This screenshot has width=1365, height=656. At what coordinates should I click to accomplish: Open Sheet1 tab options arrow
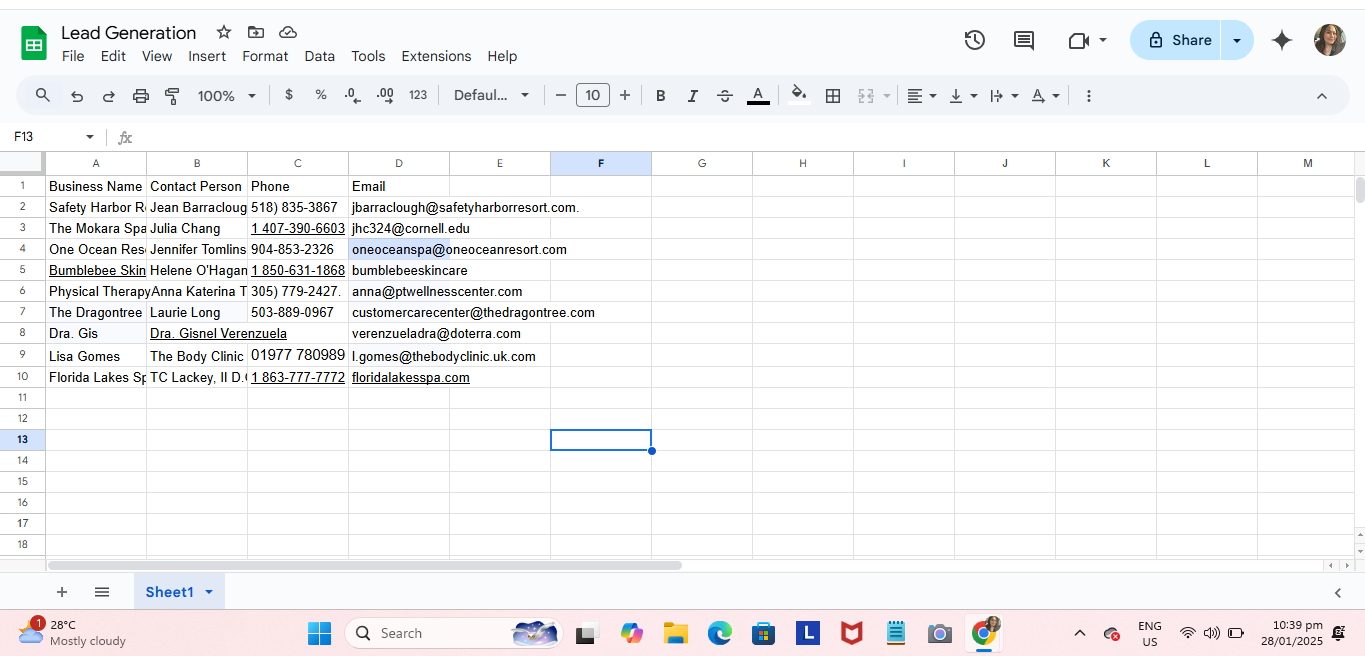[x=209, y=592]
